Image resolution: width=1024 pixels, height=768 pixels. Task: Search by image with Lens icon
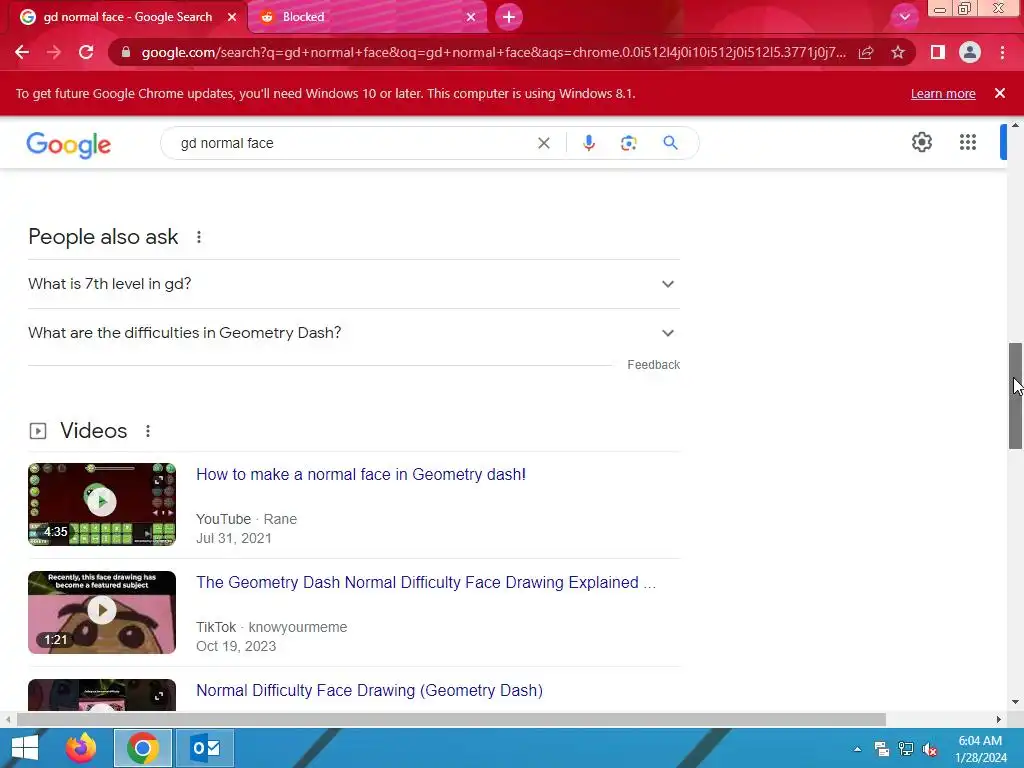(x=628, y=143)
